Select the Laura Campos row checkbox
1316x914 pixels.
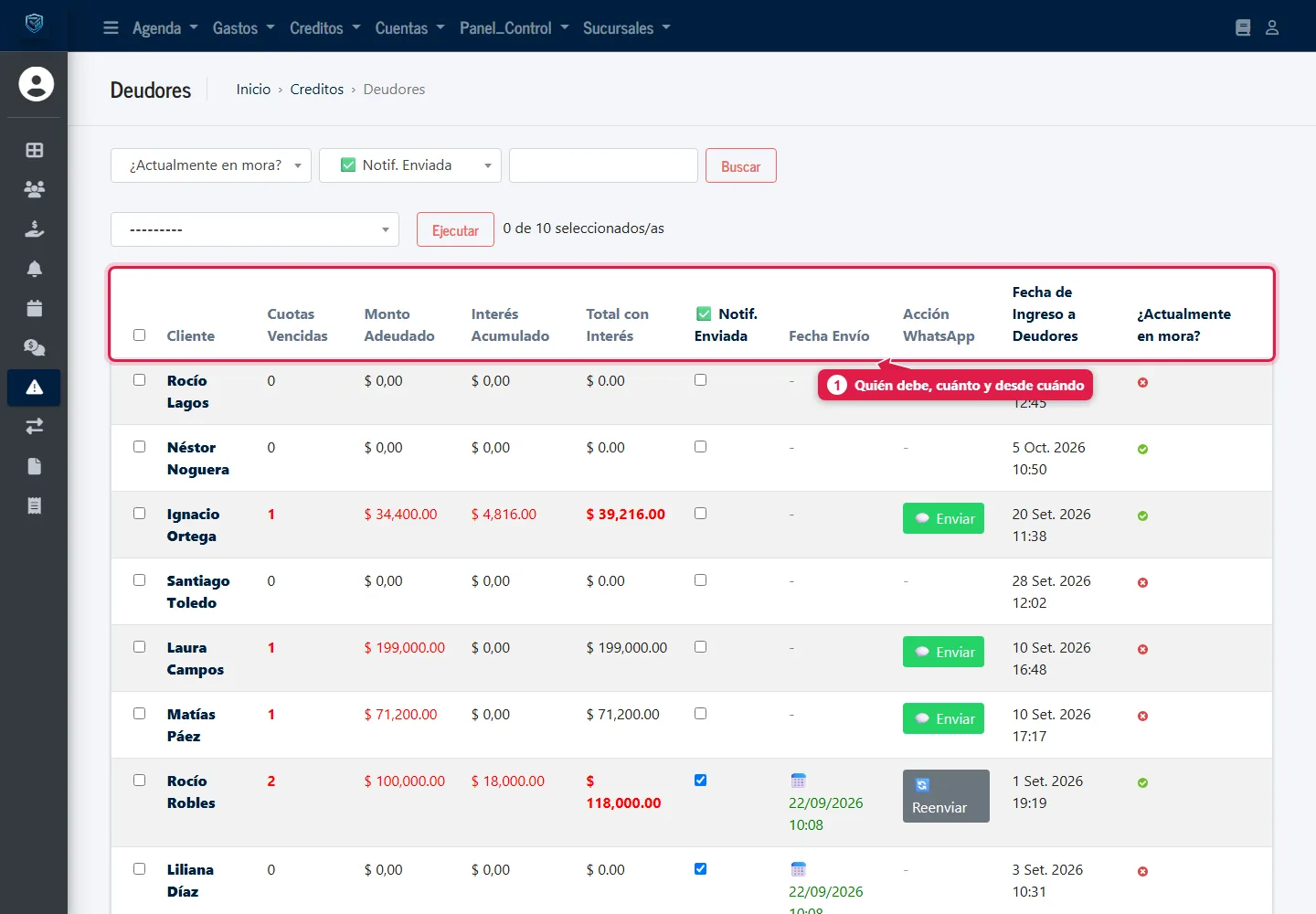pyautogui.click(x=140, y=647)
